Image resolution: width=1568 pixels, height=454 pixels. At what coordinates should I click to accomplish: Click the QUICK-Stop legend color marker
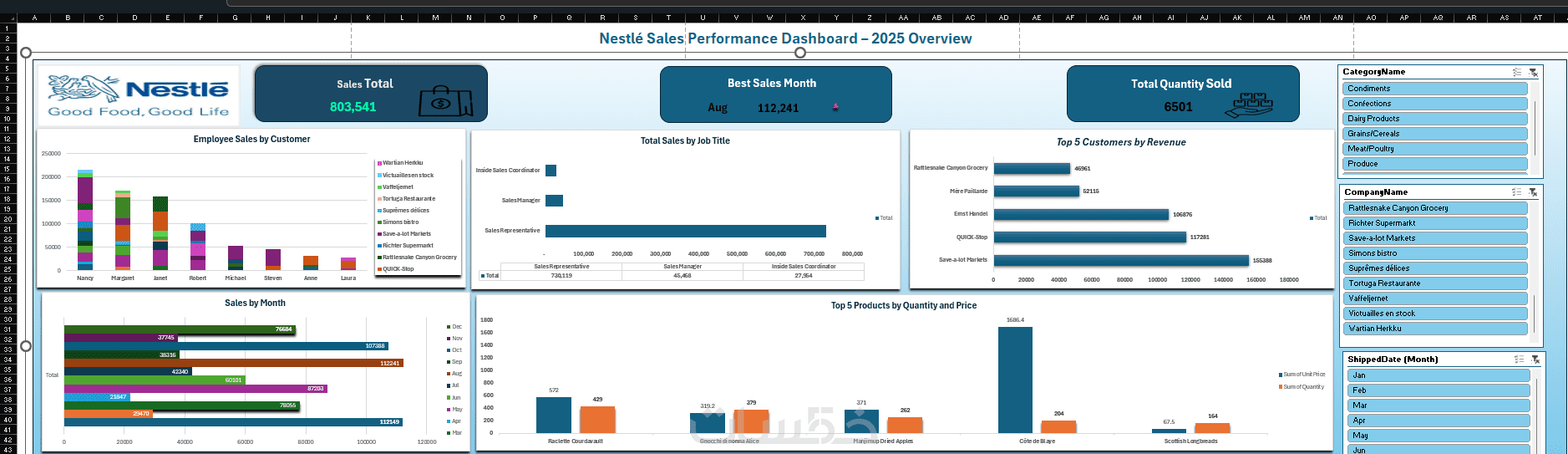379,269
